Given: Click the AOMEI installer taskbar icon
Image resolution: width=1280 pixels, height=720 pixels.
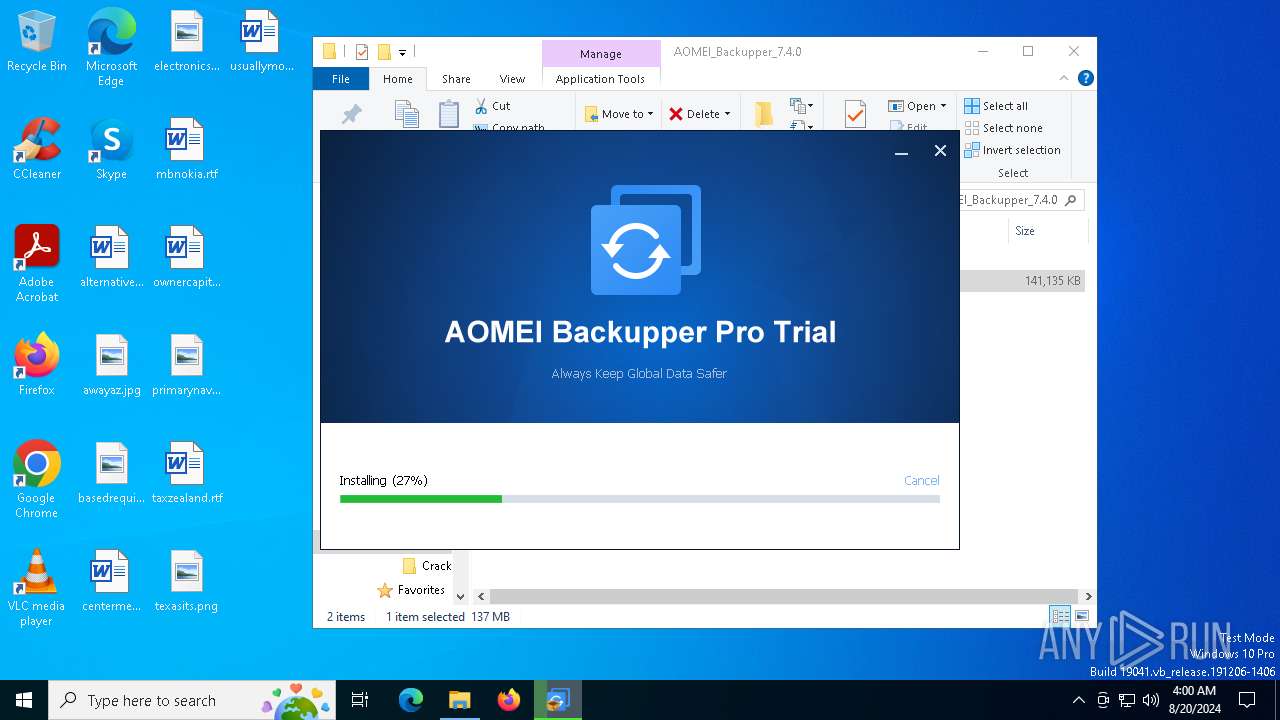Looking at the screenshot, I should point(557,700).
